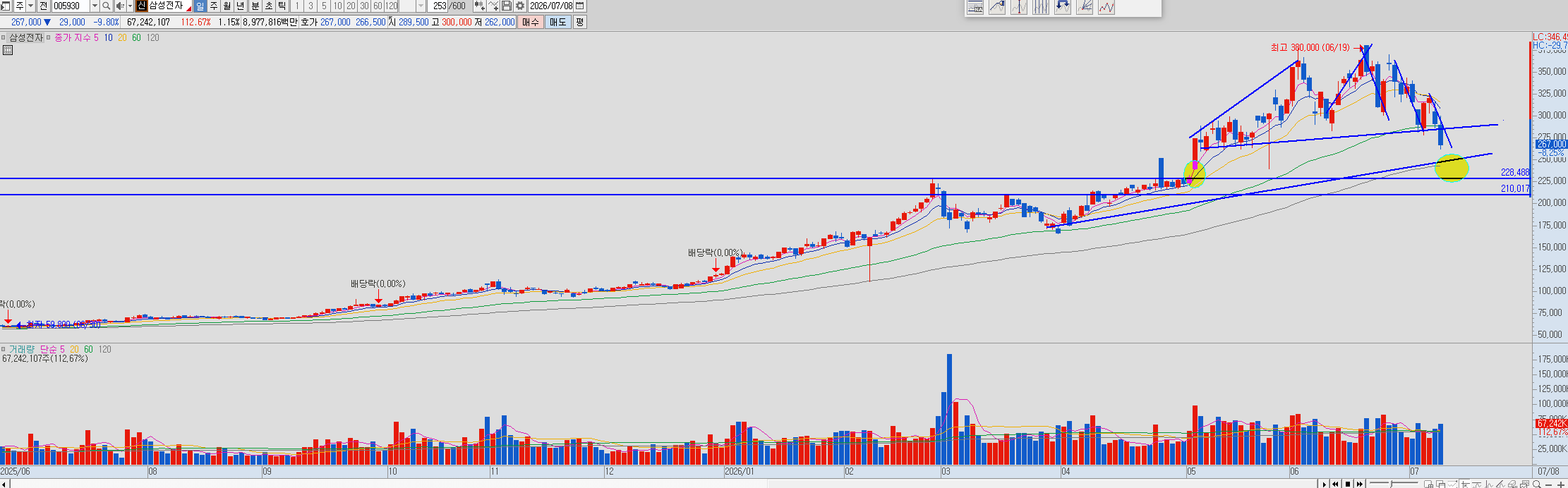The image size is (1568, 488).
Task: Click the 매도 sell button
Action: pos(557,22)
